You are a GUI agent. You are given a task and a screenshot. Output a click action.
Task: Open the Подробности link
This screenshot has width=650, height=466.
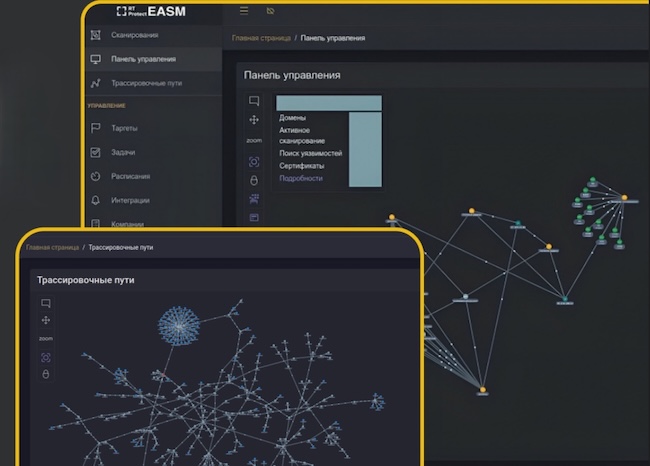(301, 178)
